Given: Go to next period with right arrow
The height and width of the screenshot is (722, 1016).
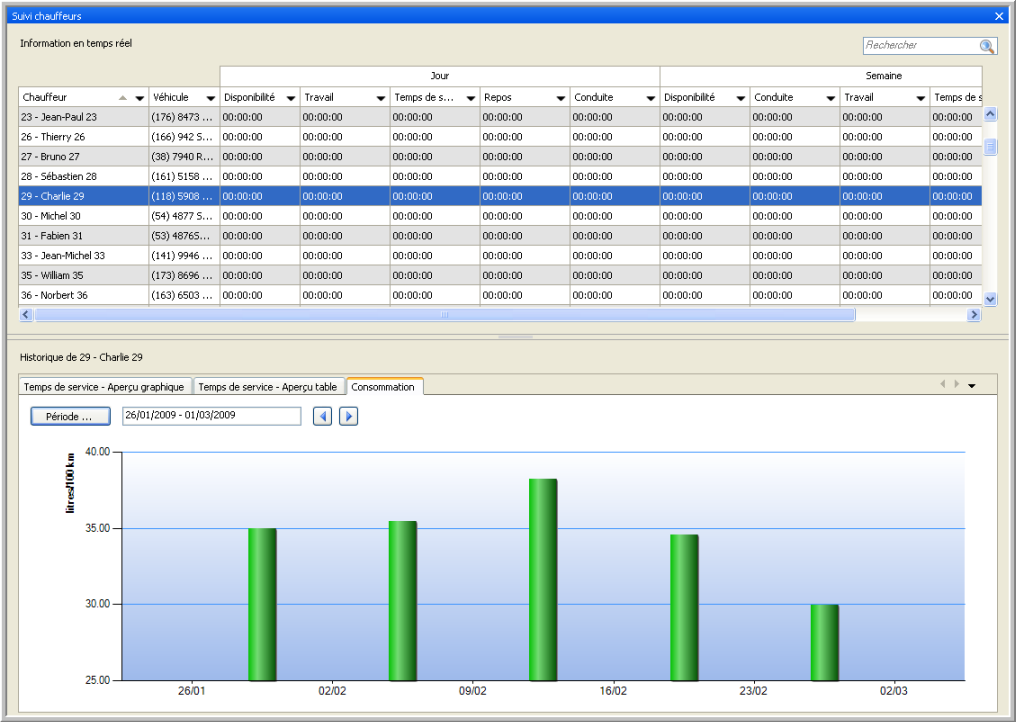Looking at the screenshot, I should pos(348,415).
